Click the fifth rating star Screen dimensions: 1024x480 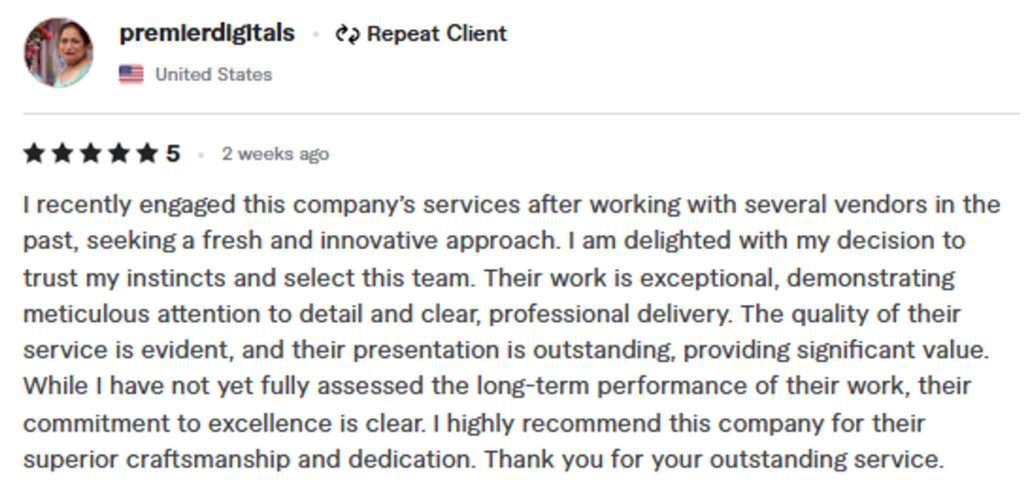146,154
